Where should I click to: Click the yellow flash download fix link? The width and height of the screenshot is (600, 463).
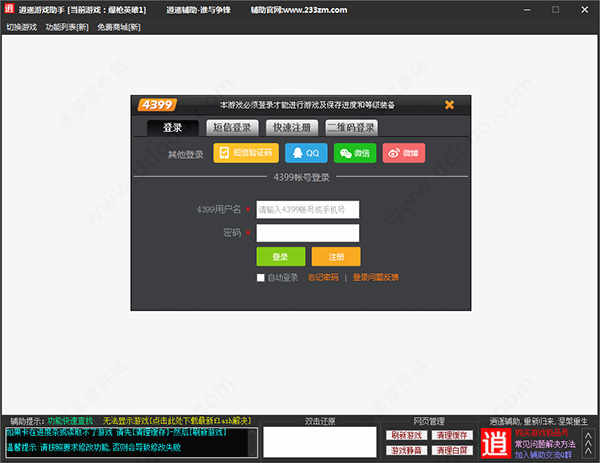coord(177,421)
